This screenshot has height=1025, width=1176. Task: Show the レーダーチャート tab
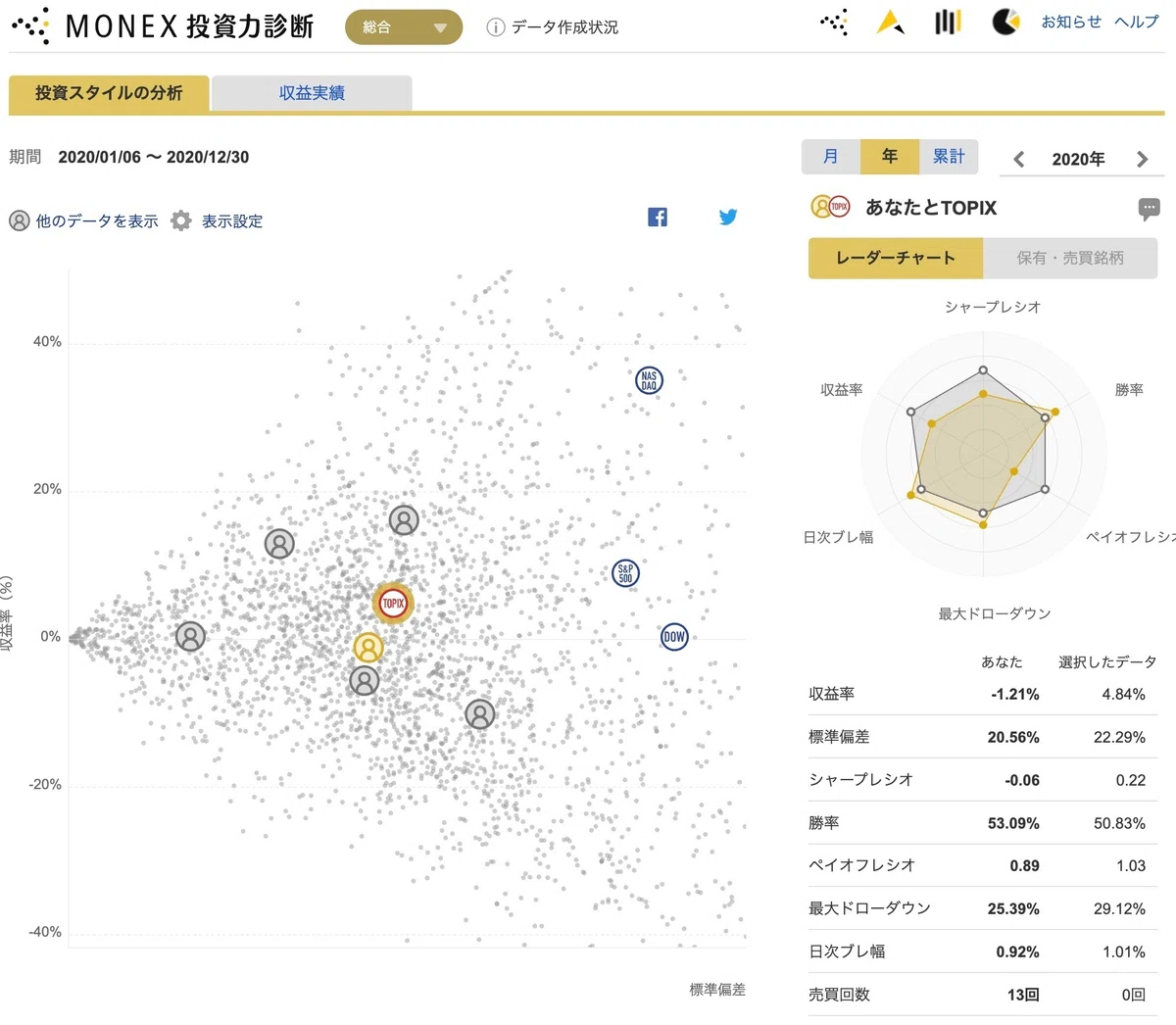coord(896,258)
